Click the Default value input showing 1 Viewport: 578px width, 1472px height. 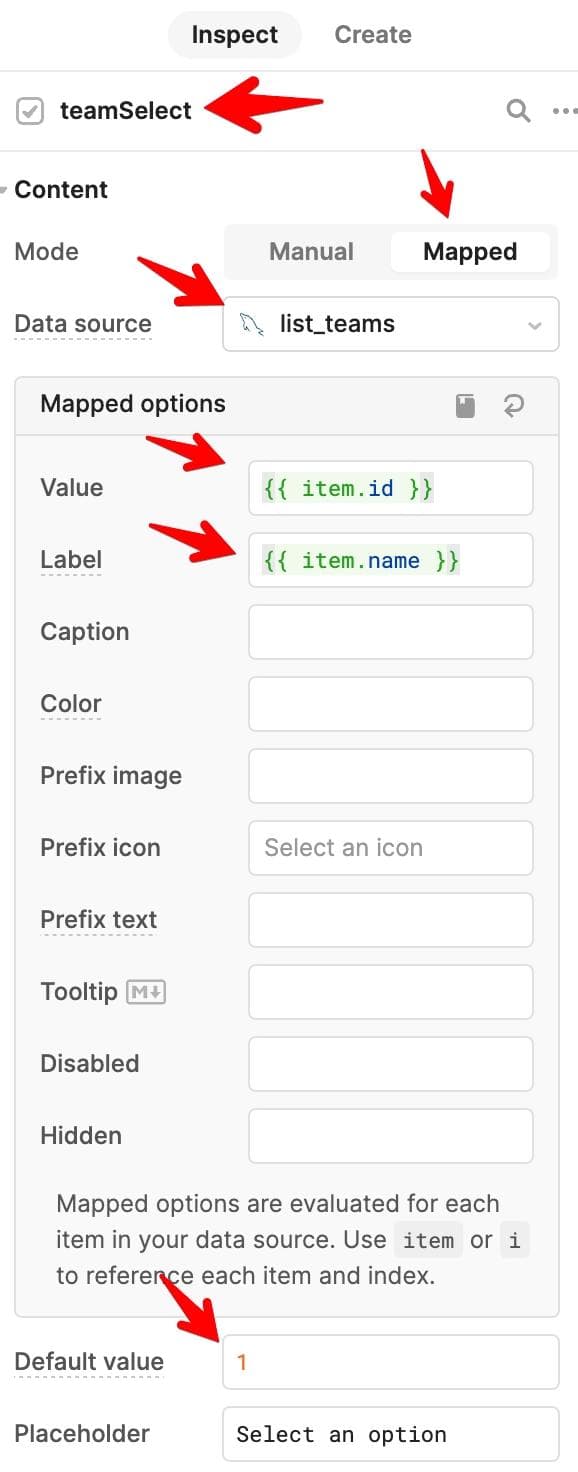pos(390,1361)
